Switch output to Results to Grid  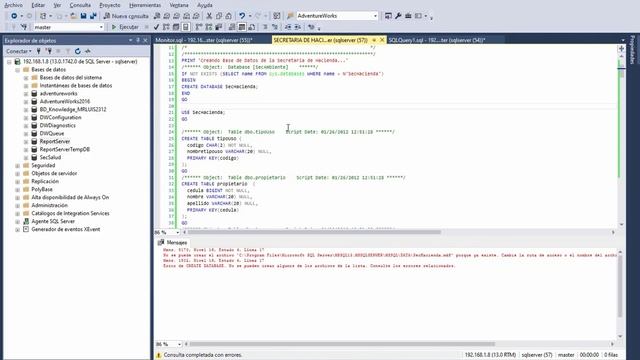(x=242, y=27)
